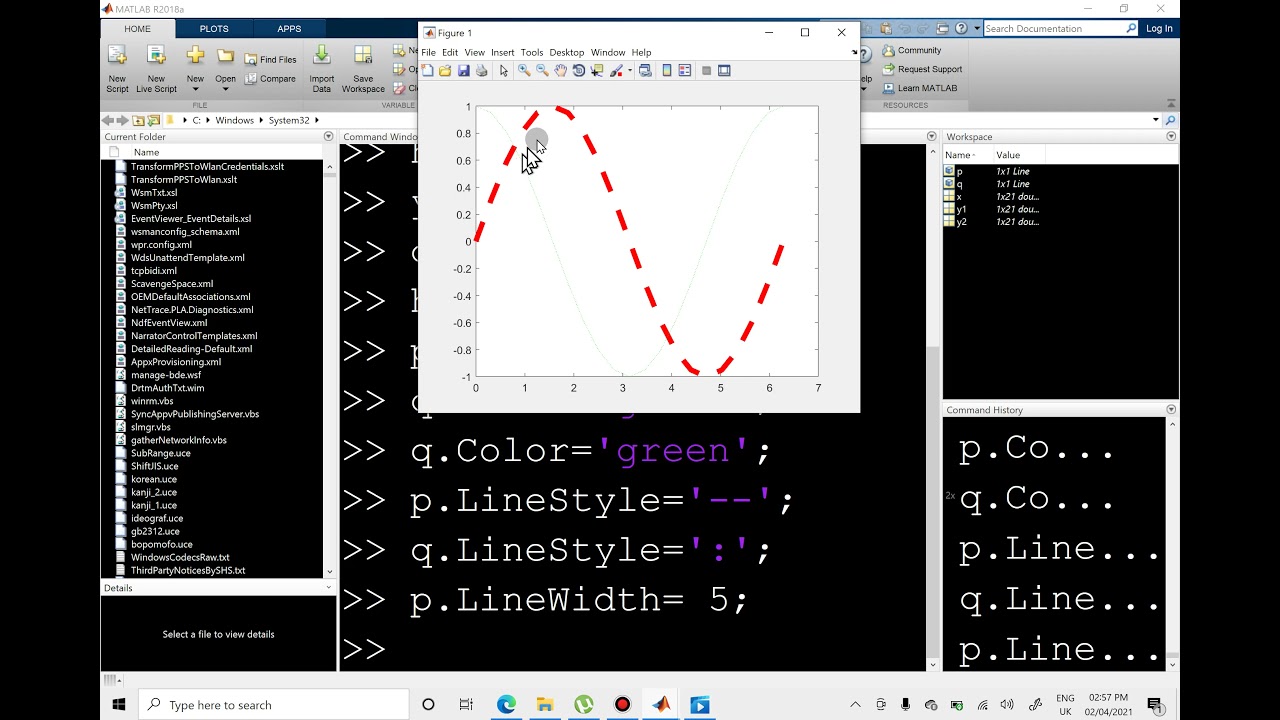Image resolution: width=1280 pixels, height=720 pixels.
Task: Select the Edit Plot arrow tool
Action: 504,71
